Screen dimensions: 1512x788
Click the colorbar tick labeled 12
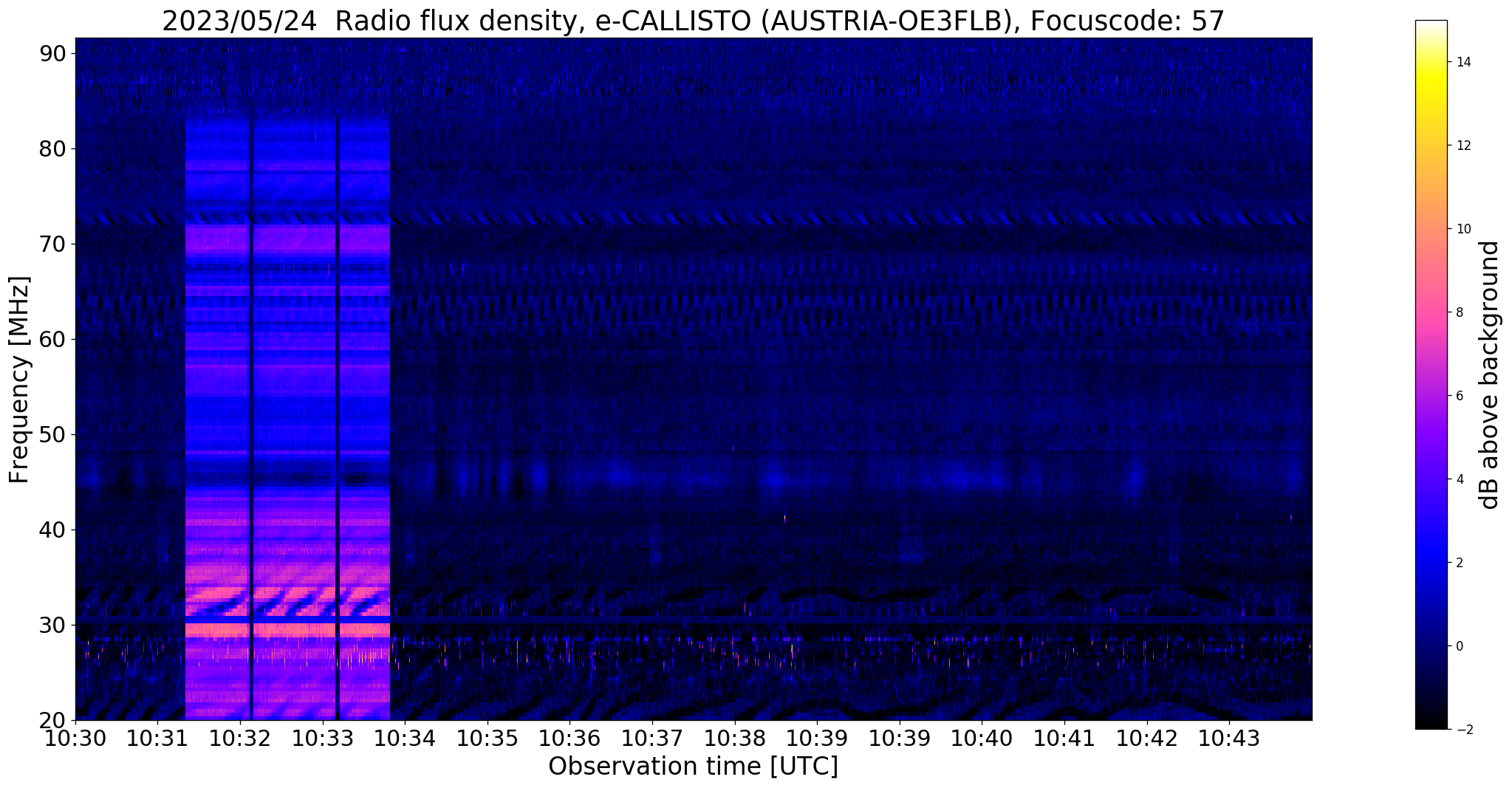click(1463, 145)
